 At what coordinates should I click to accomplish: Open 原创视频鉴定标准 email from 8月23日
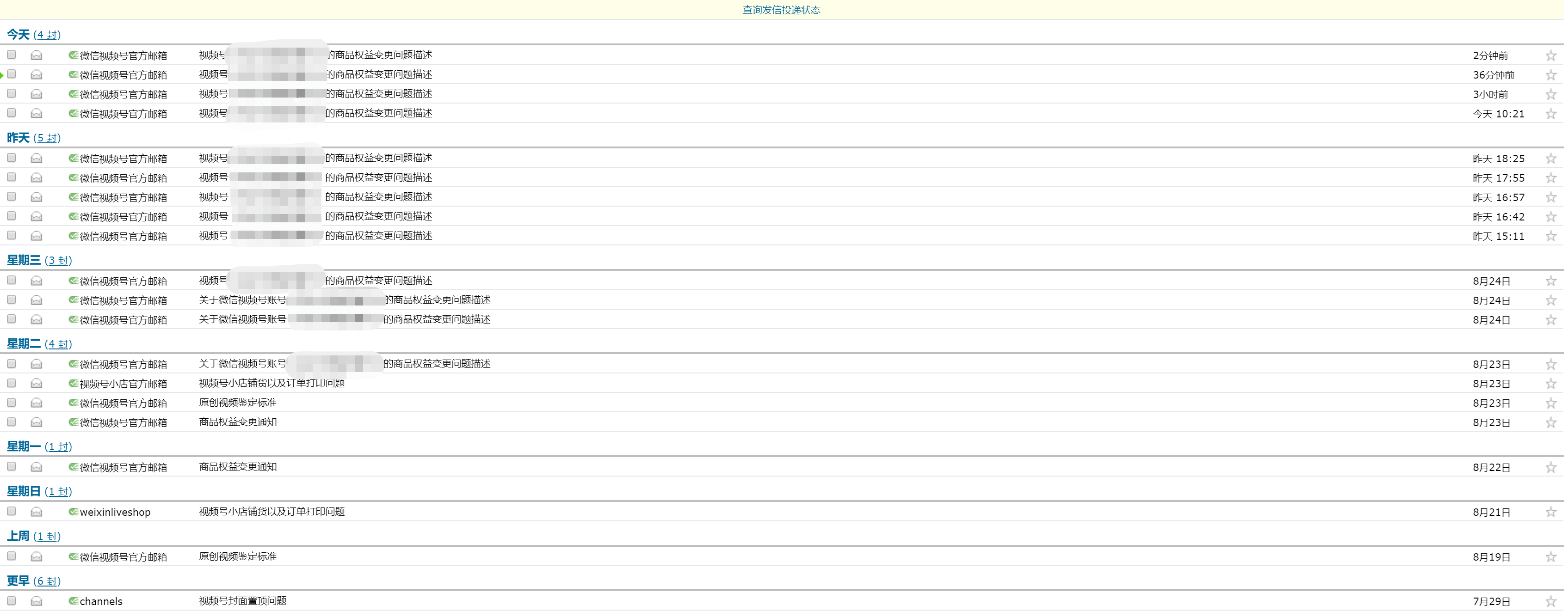239,403
